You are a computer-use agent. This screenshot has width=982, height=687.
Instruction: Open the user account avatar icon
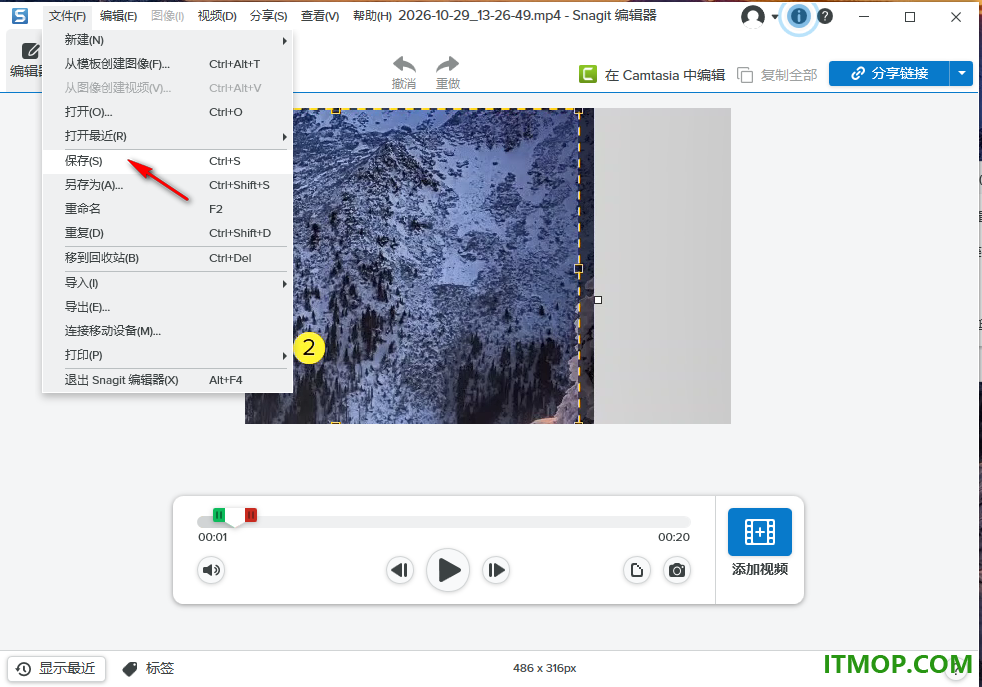(x=752, y=16)
